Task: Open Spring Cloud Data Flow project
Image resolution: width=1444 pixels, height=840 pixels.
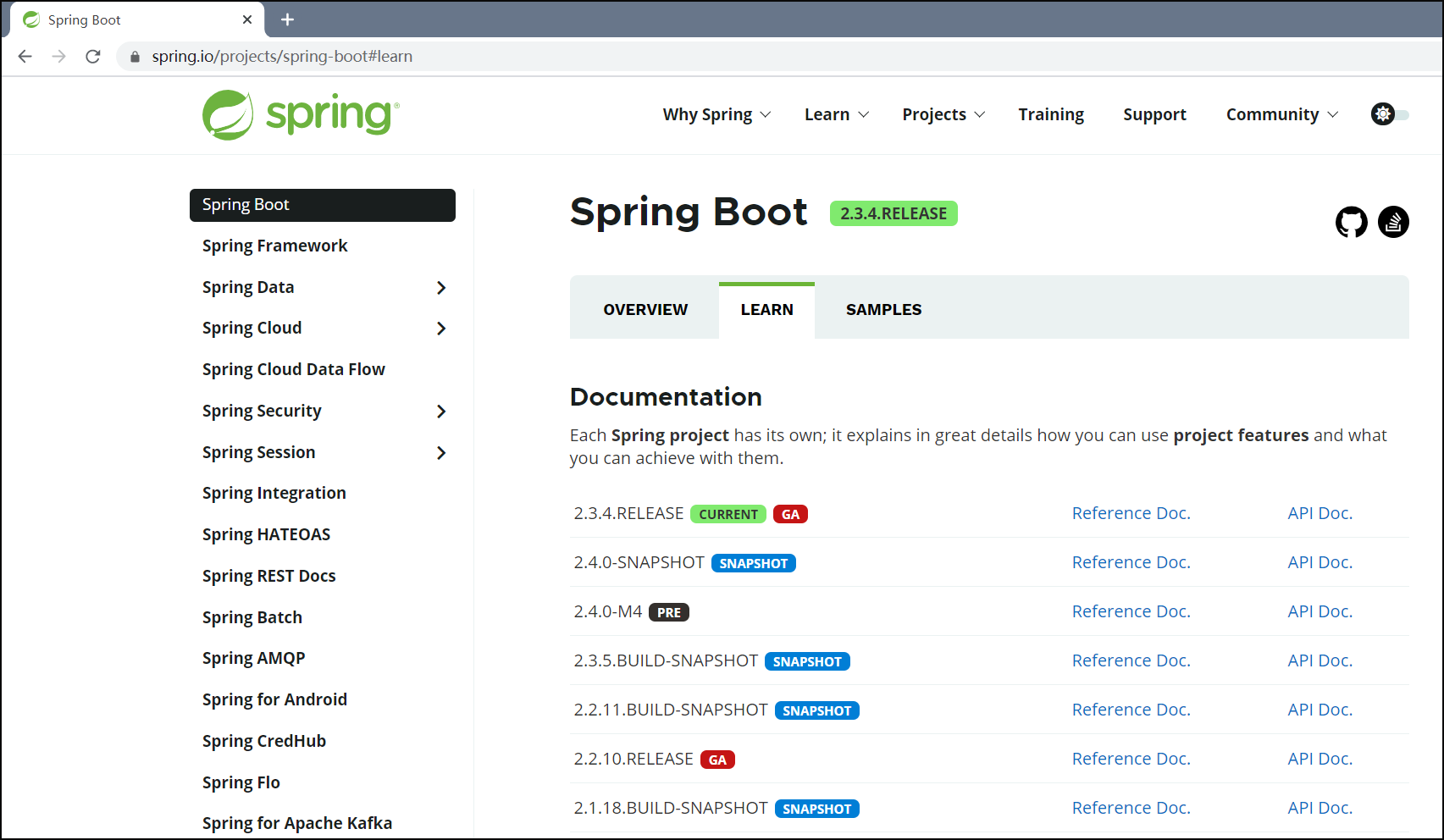Action: click(x=294, y=369)
